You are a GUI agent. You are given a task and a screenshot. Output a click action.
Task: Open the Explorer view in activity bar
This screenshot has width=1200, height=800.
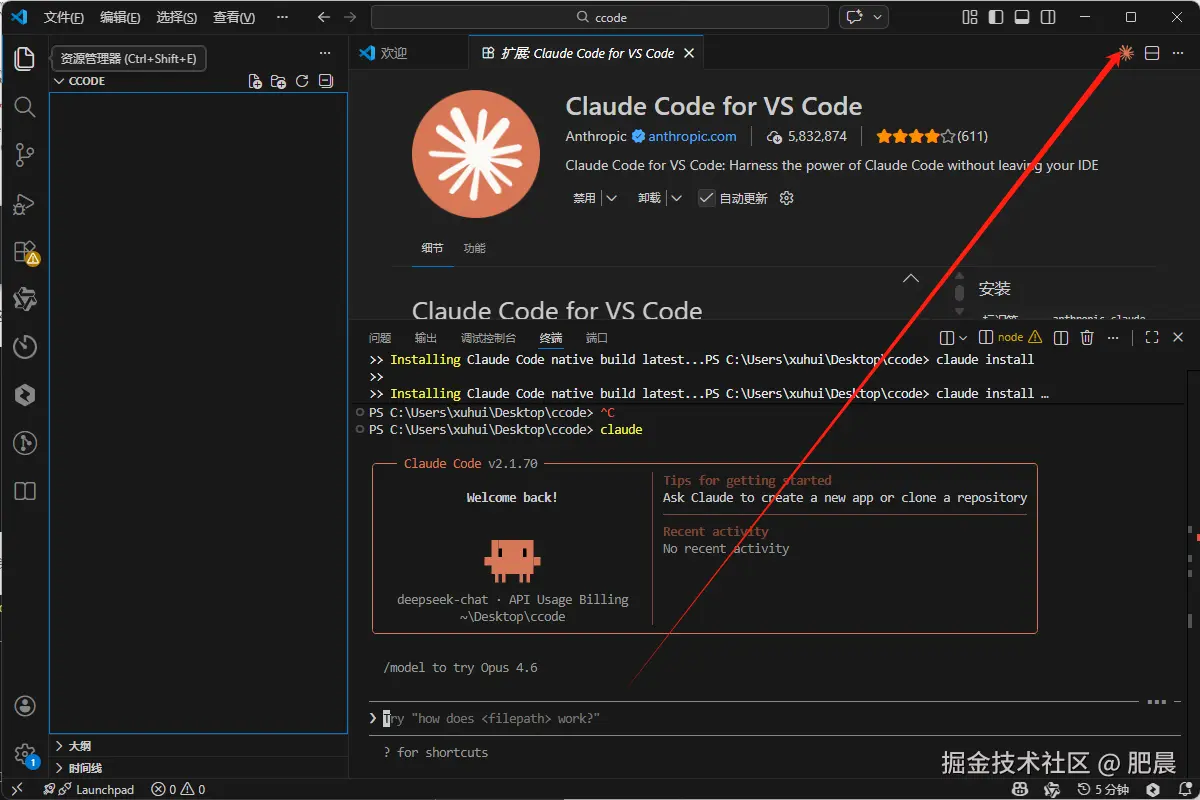pyautogui.click(x=24, y=58)
